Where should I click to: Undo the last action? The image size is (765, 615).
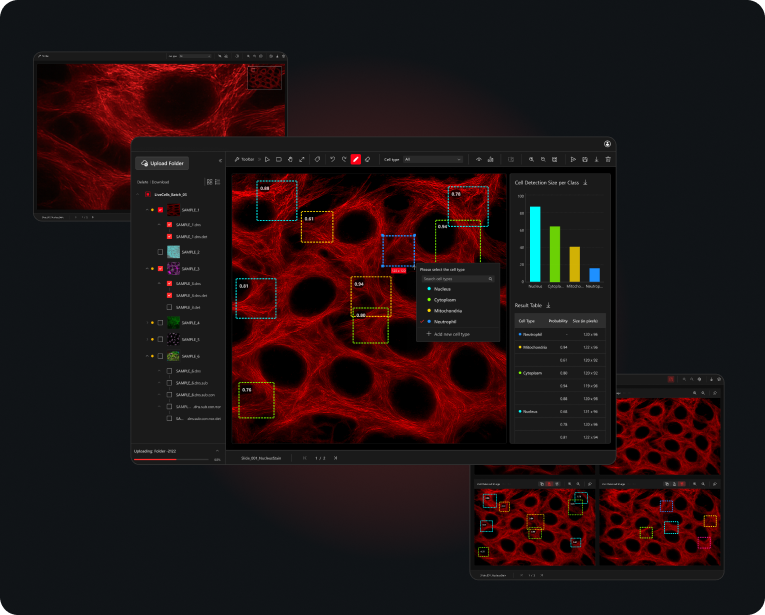point(333,159)
